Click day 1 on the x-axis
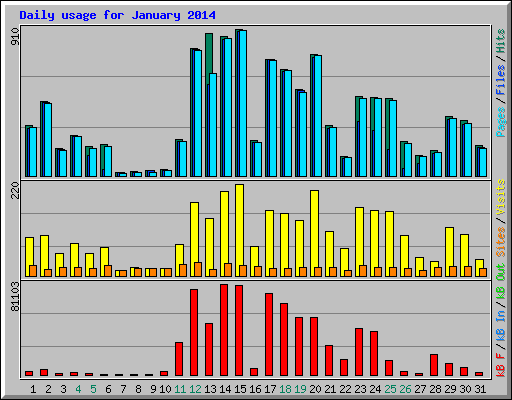Viewport: 512px width, 400px height. click(x=33, y=389)
